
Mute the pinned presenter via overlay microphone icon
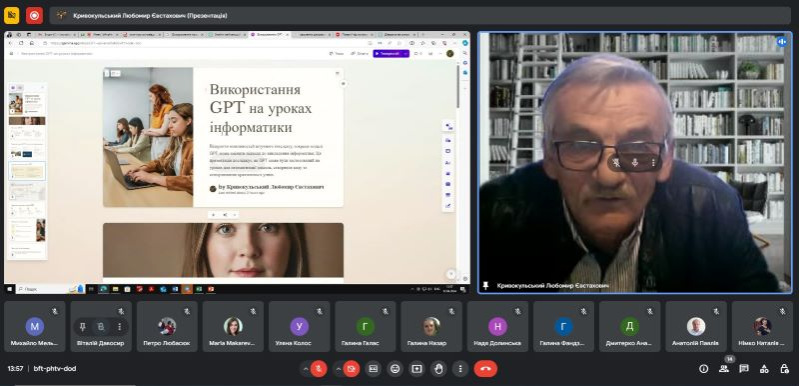(x=635, y=162)
